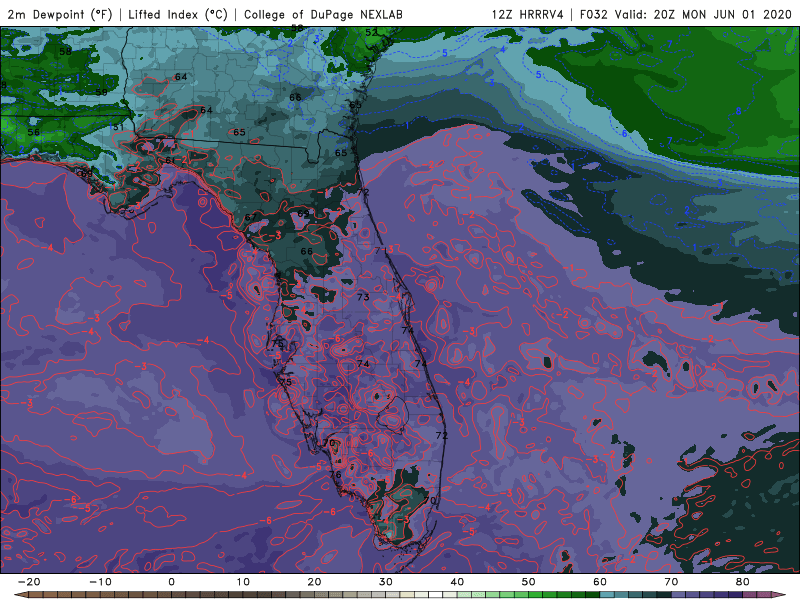800x600 pixels.
Task: Click the "Valid: 20Z MON JUN 01 2020" text
Action: click(x=703, y=14)
